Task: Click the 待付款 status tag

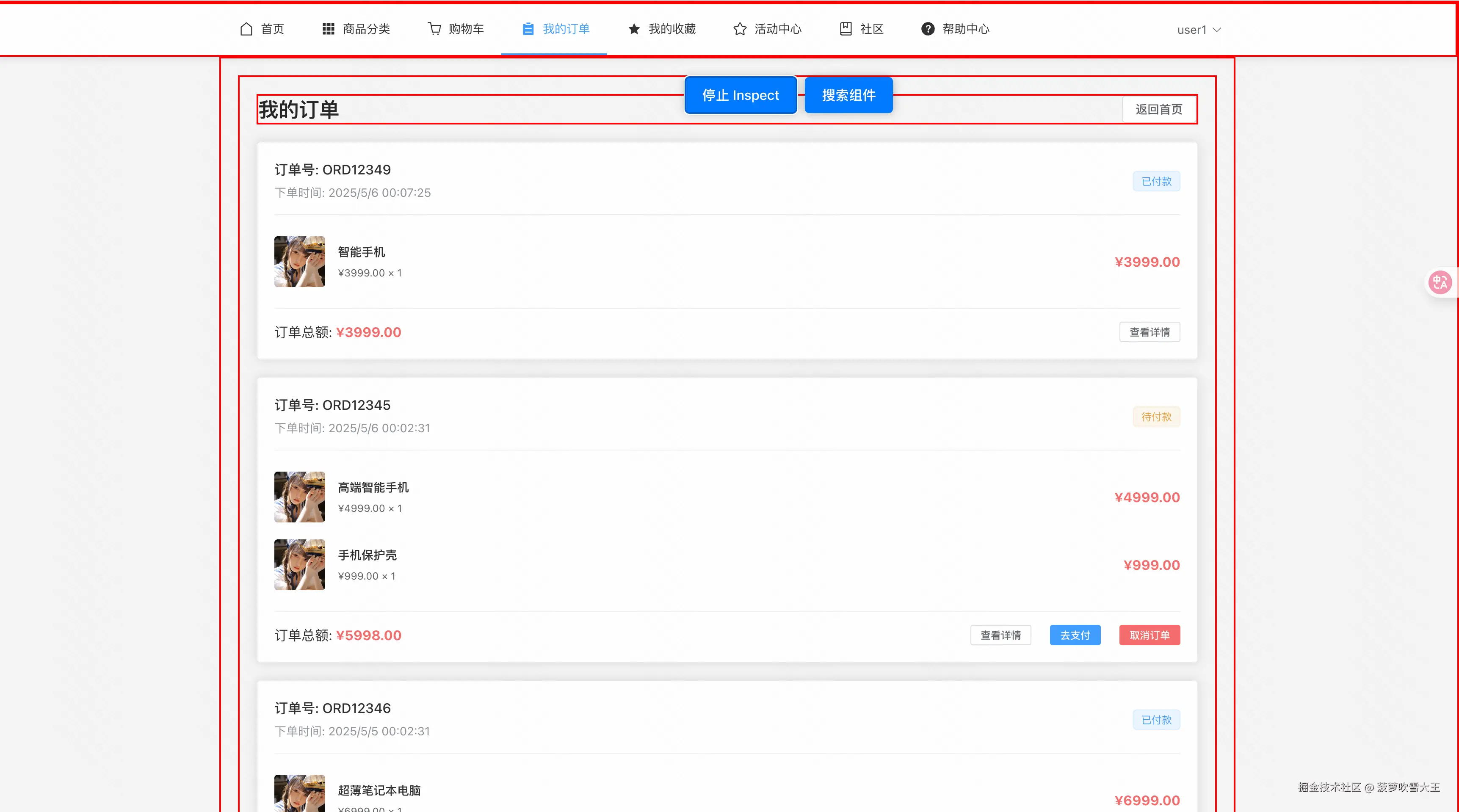Action: (x=1156, y=417)
